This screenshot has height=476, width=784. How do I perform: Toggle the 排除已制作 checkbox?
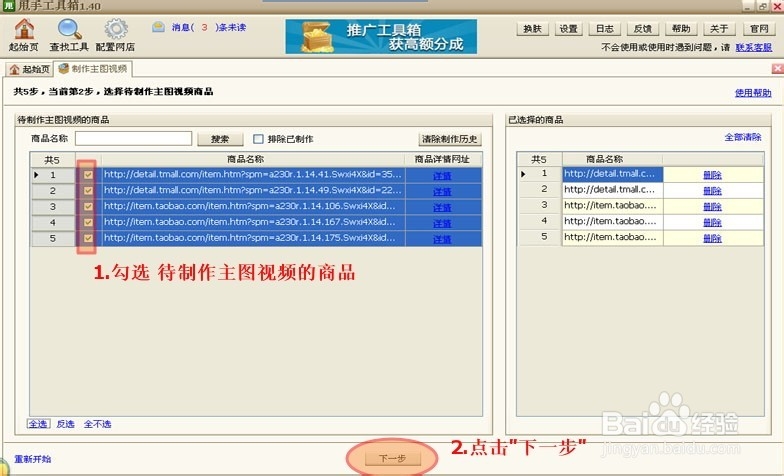tap(258, 139)
